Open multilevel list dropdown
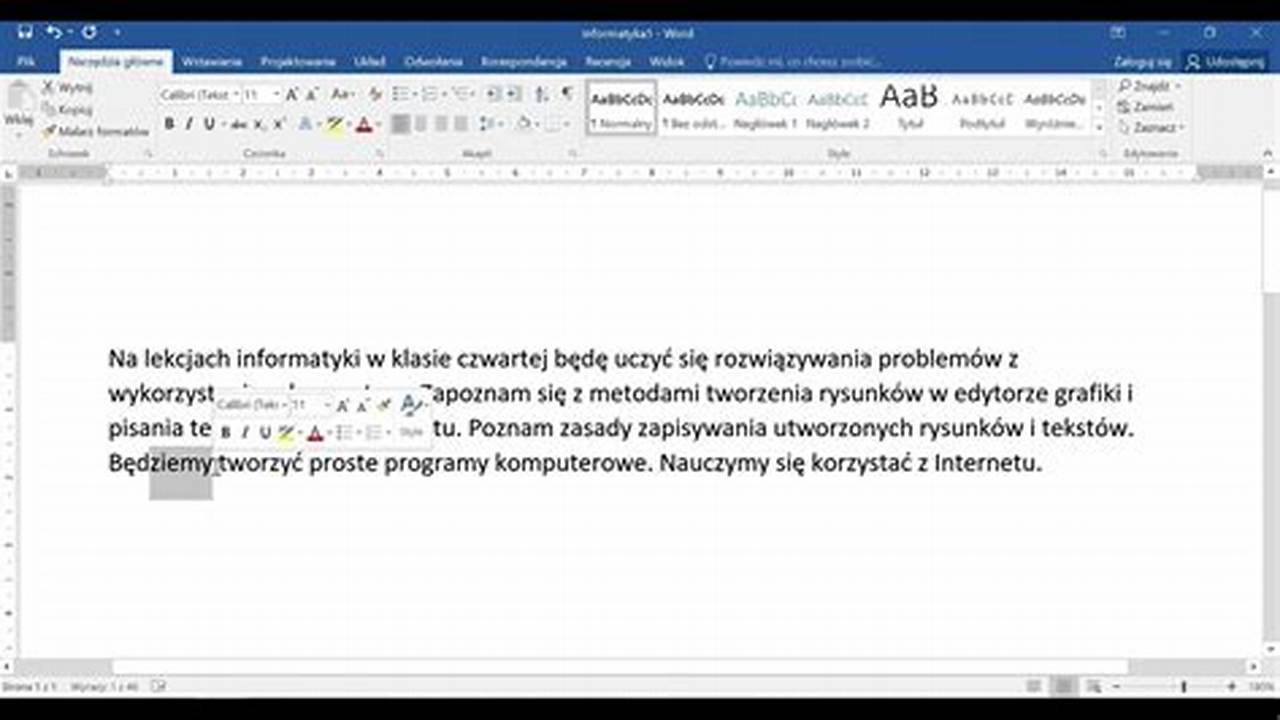Screen dimensions: 1280x720 [x=463, y=94]
